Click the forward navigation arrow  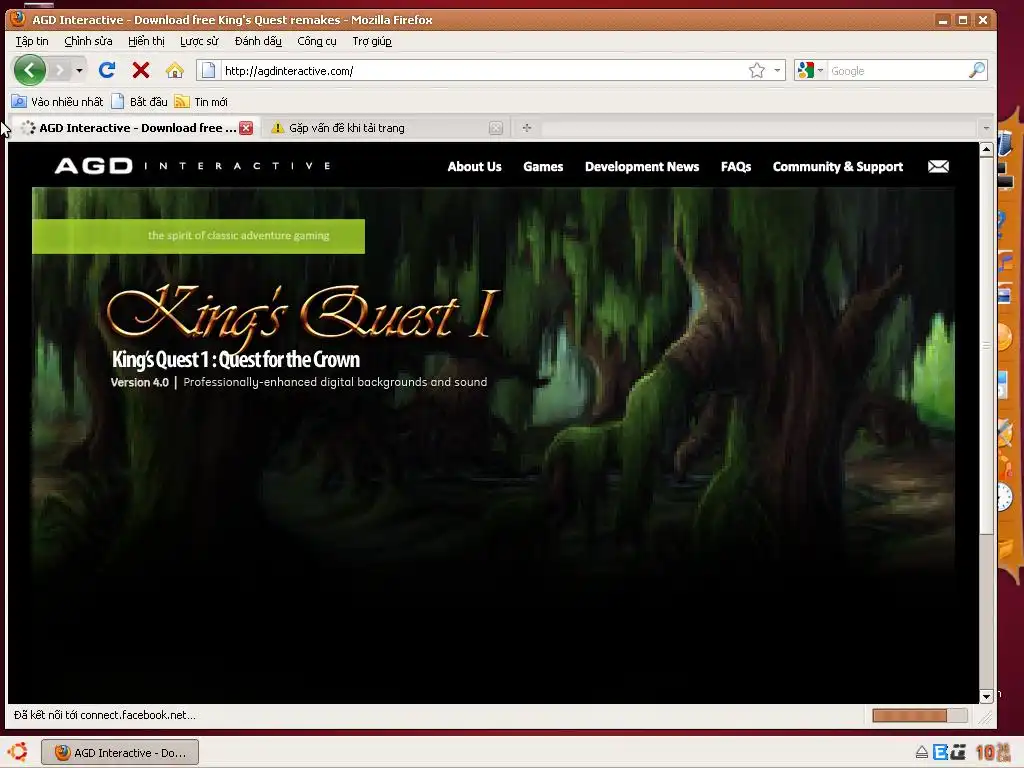pos(59,70)
